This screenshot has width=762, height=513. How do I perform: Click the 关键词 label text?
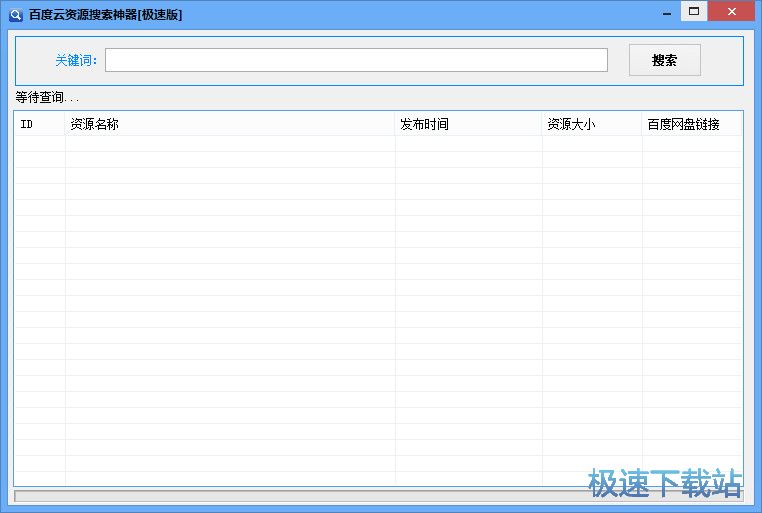point(76,61)
